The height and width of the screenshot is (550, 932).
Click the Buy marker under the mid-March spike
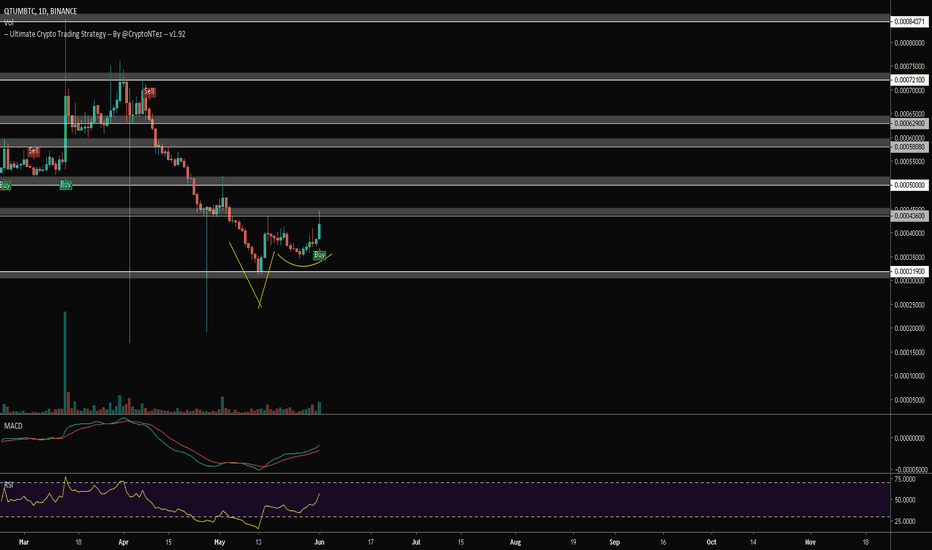point(65,185)
